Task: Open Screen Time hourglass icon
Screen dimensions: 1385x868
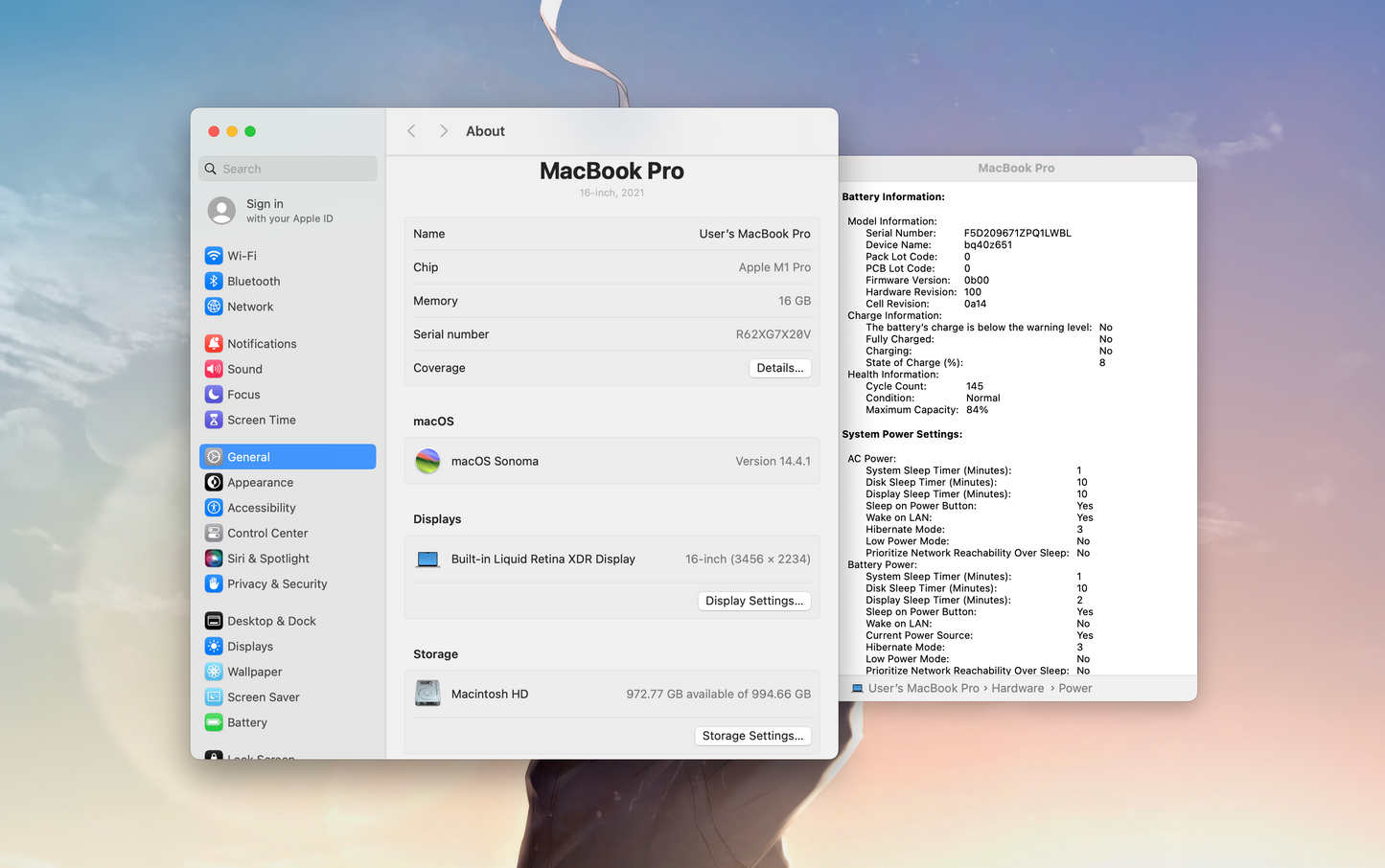Action: [214, 420]
